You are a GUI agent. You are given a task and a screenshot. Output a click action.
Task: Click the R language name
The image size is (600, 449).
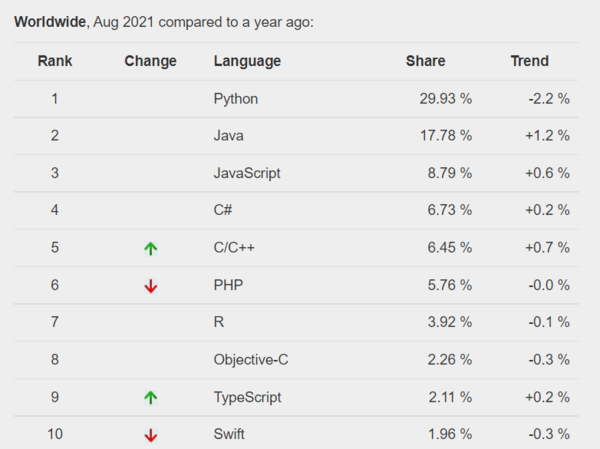coord(219,322)
